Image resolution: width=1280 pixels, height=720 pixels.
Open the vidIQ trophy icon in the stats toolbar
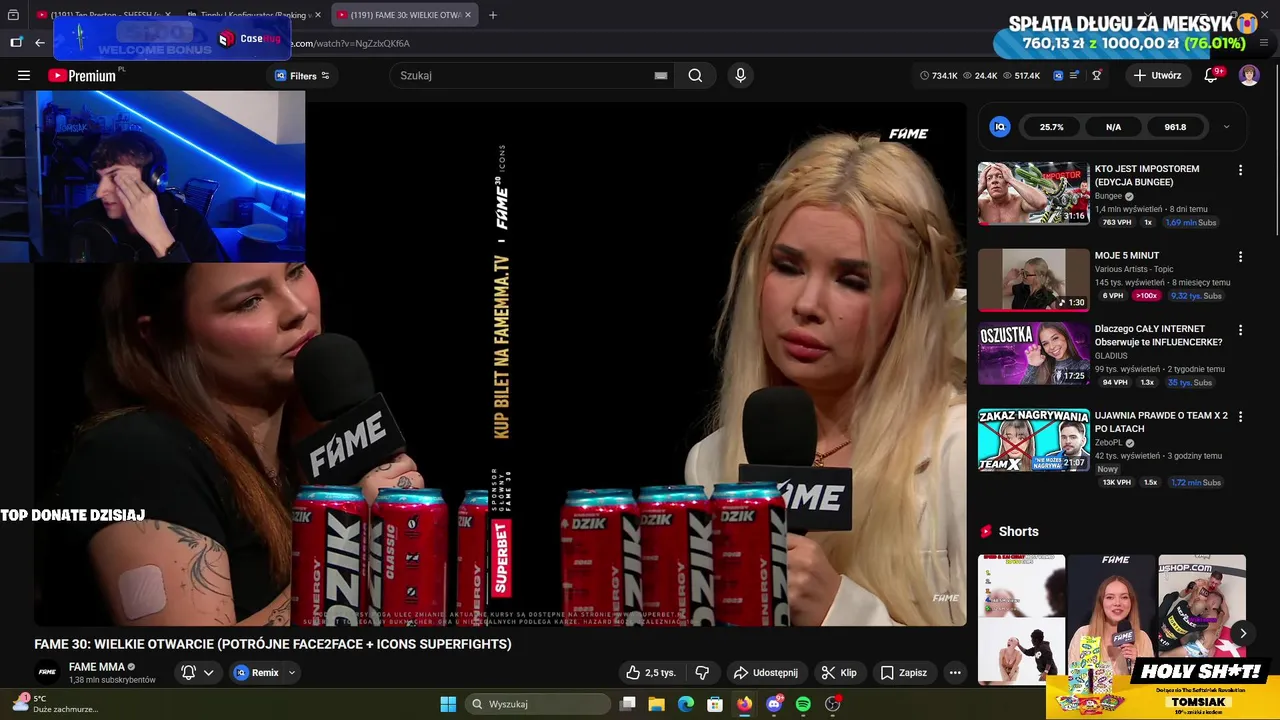1097,75
